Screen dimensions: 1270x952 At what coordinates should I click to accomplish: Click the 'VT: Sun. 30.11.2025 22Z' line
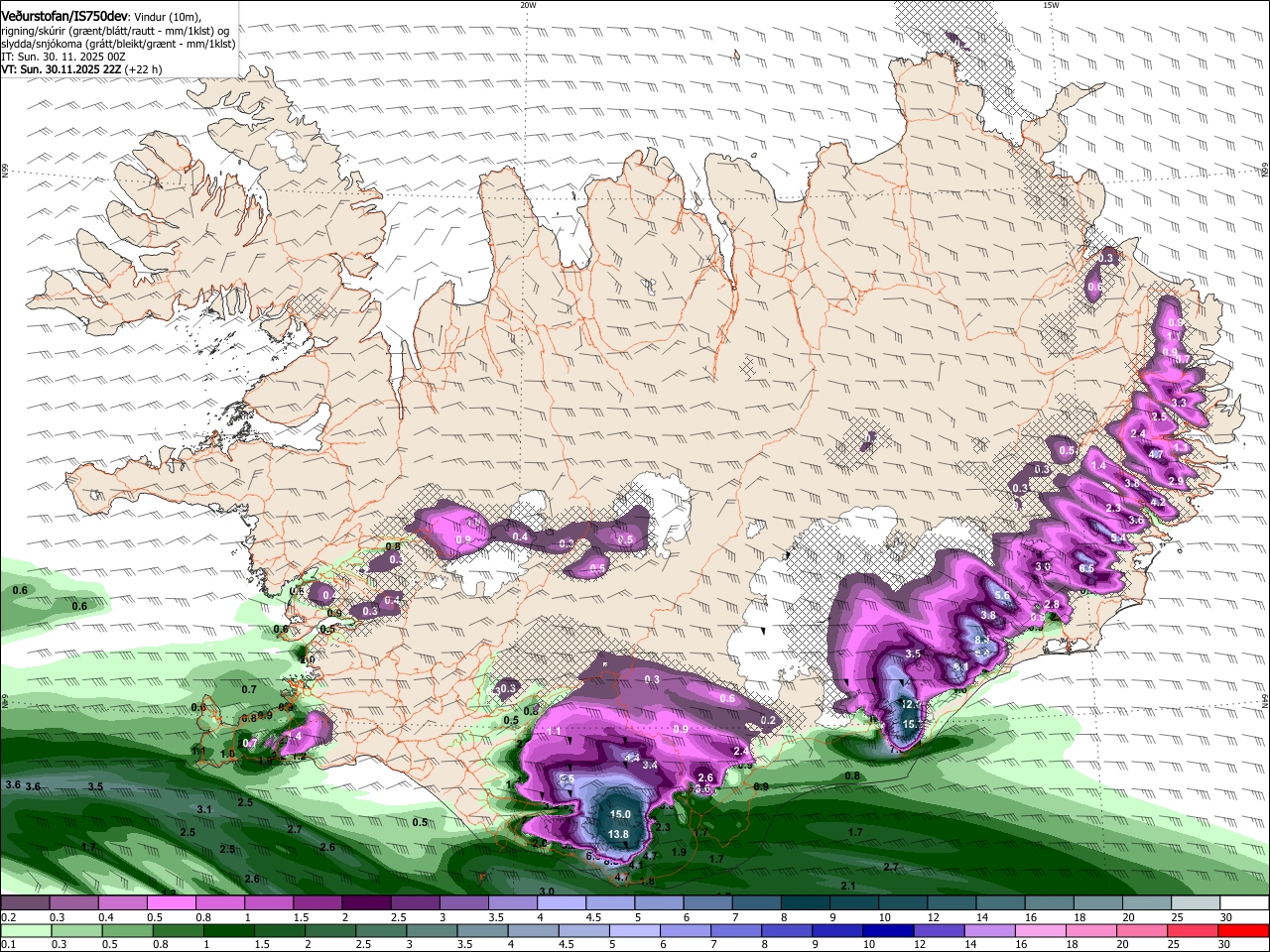pos(62,69)
